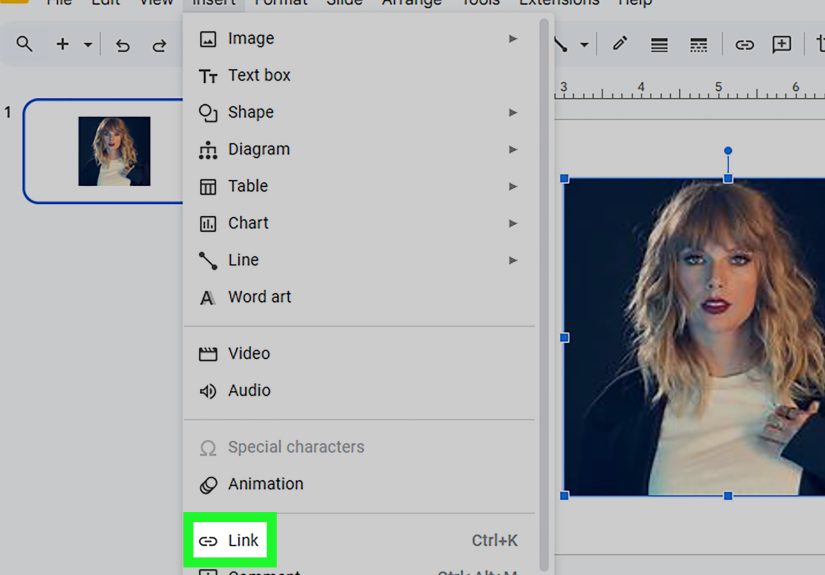
Task: Open Line submenu in Insert menu
Action: coord(359,260)
